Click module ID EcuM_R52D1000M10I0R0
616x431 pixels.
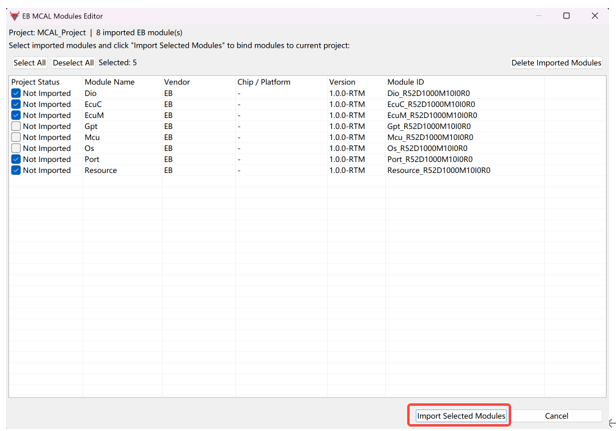432,115
